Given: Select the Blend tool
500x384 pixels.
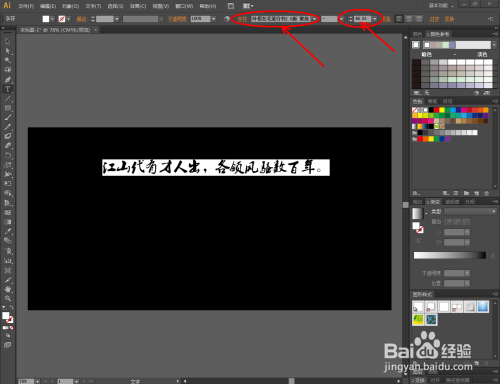Looking at the screenshot, I should click(x=8, y=241).
